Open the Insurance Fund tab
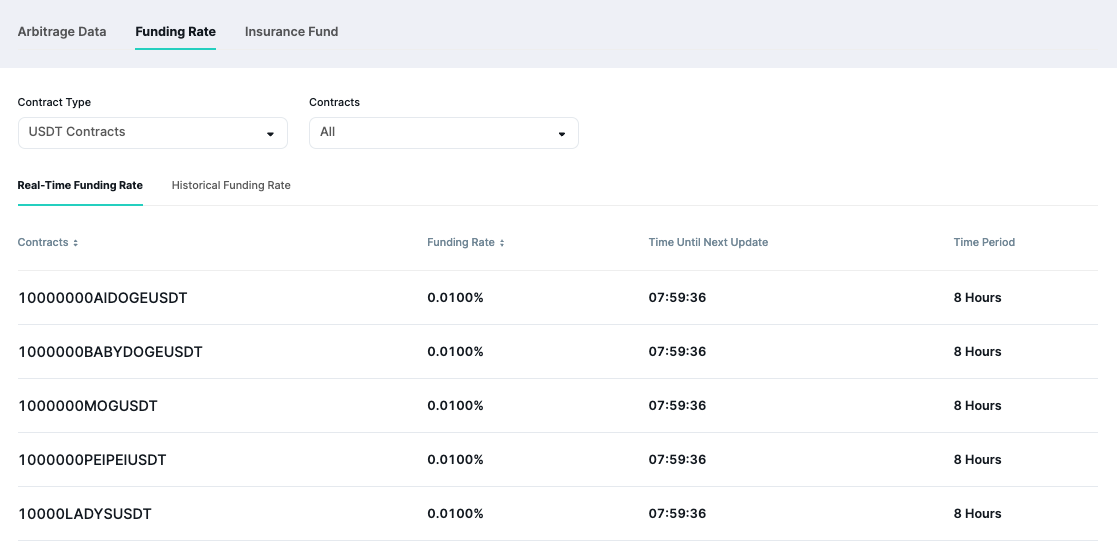The width and height of the screenshot is (1117, 541). click(291, 32)
